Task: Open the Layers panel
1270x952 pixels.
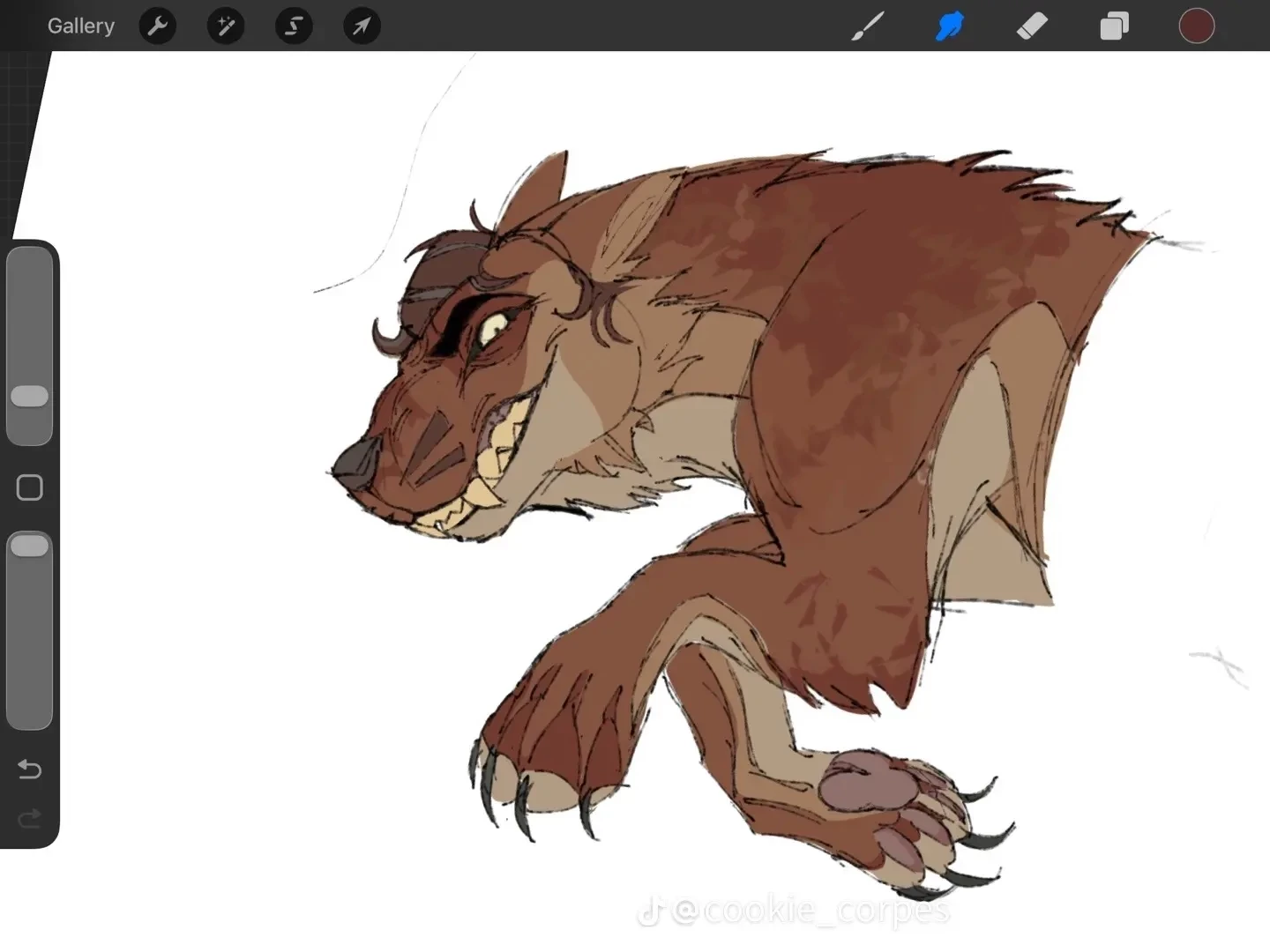Action: [x=1114, y=26]
